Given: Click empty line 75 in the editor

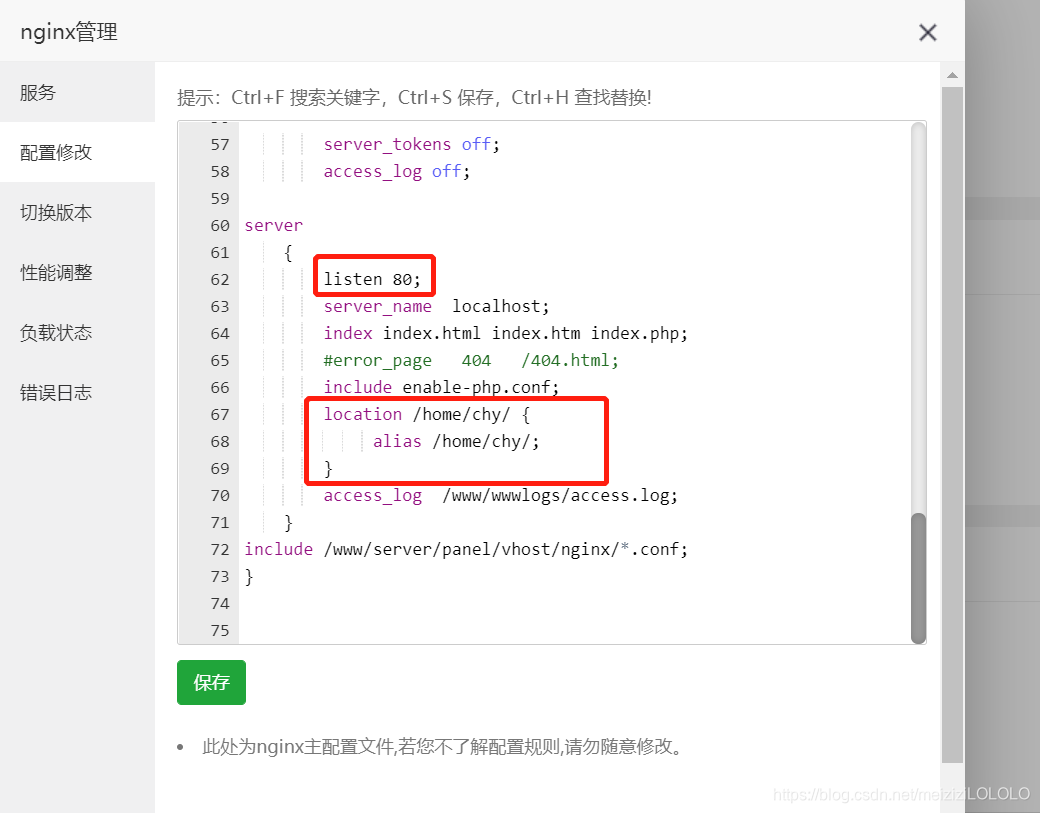Looking at the screenshot, I should coord(574,631).
